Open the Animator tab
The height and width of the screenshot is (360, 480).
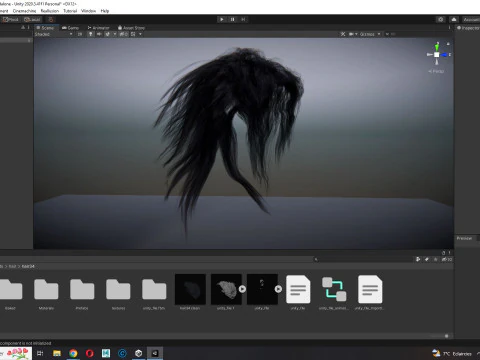(x=98, y=28)
